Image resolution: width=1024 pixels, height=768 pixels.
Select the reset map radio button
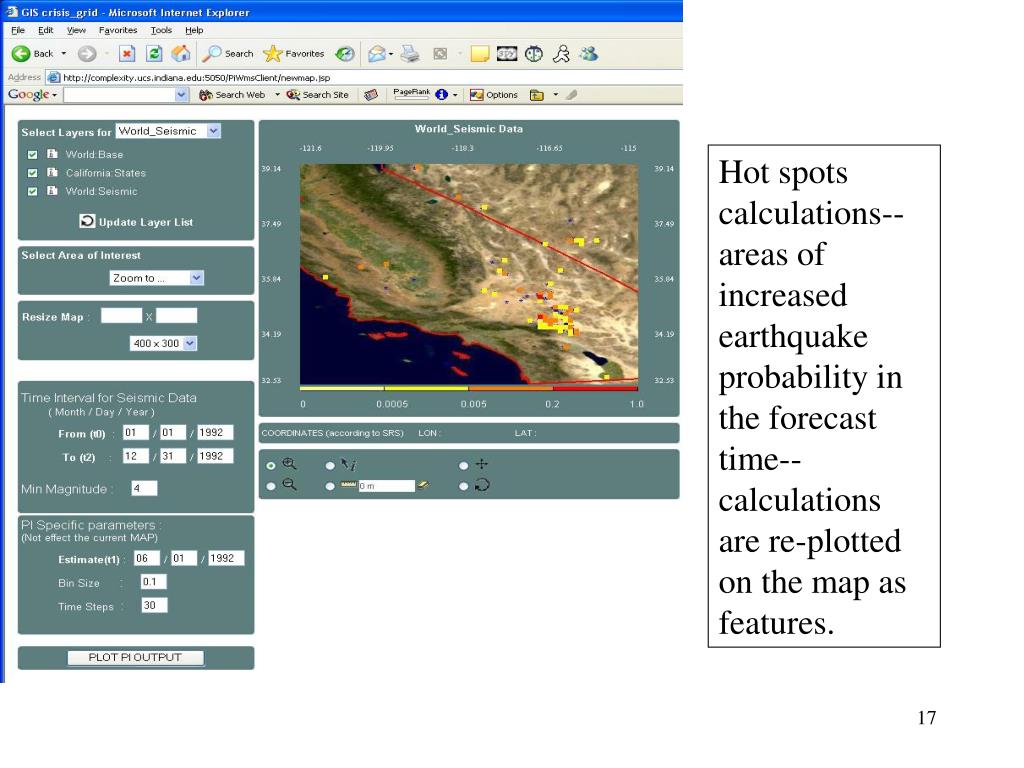coord(463,486)
